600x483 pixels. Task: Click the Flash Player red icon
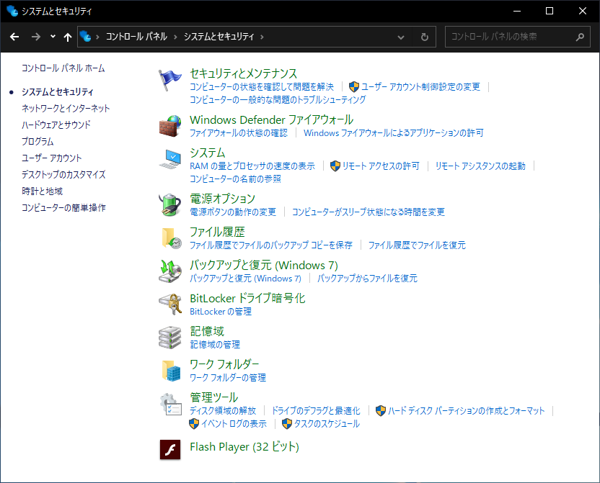(x=170, y=449)
